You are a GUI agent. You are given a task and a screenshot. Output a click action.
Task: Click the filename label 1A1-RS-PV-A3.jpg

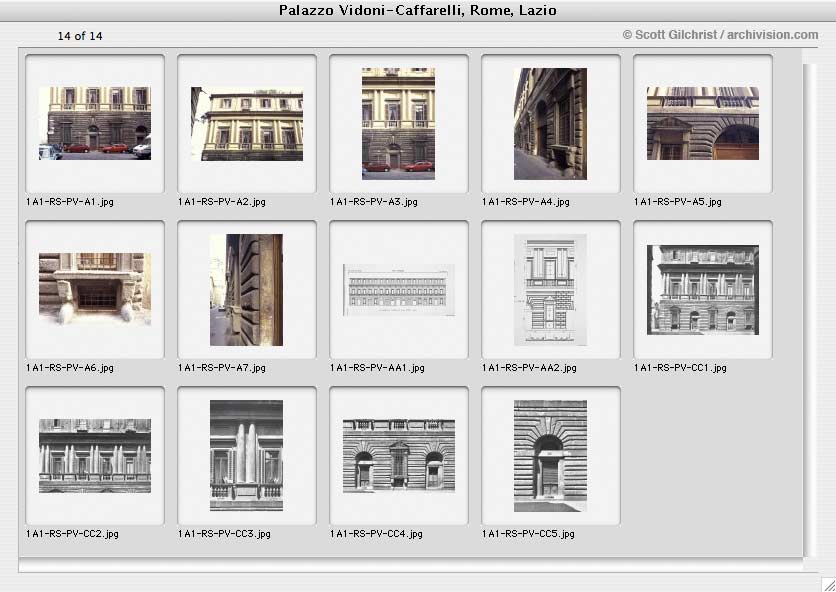(x=374, y=202)
